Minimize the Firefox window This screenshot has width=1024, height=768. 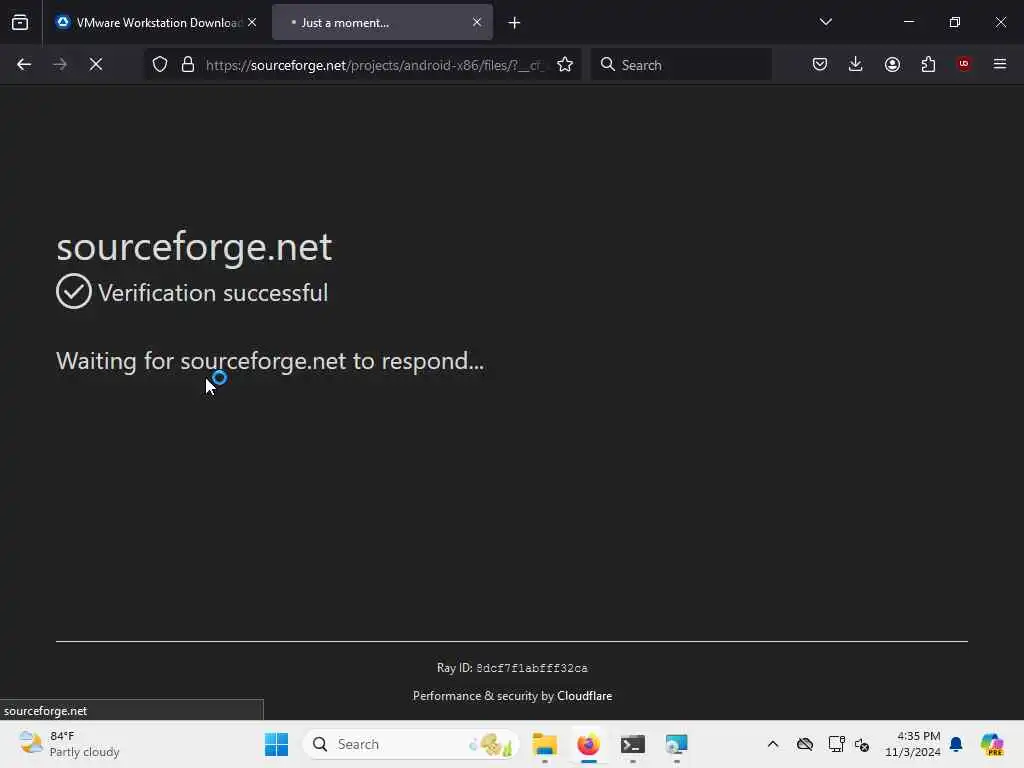[x=908, y=22]
